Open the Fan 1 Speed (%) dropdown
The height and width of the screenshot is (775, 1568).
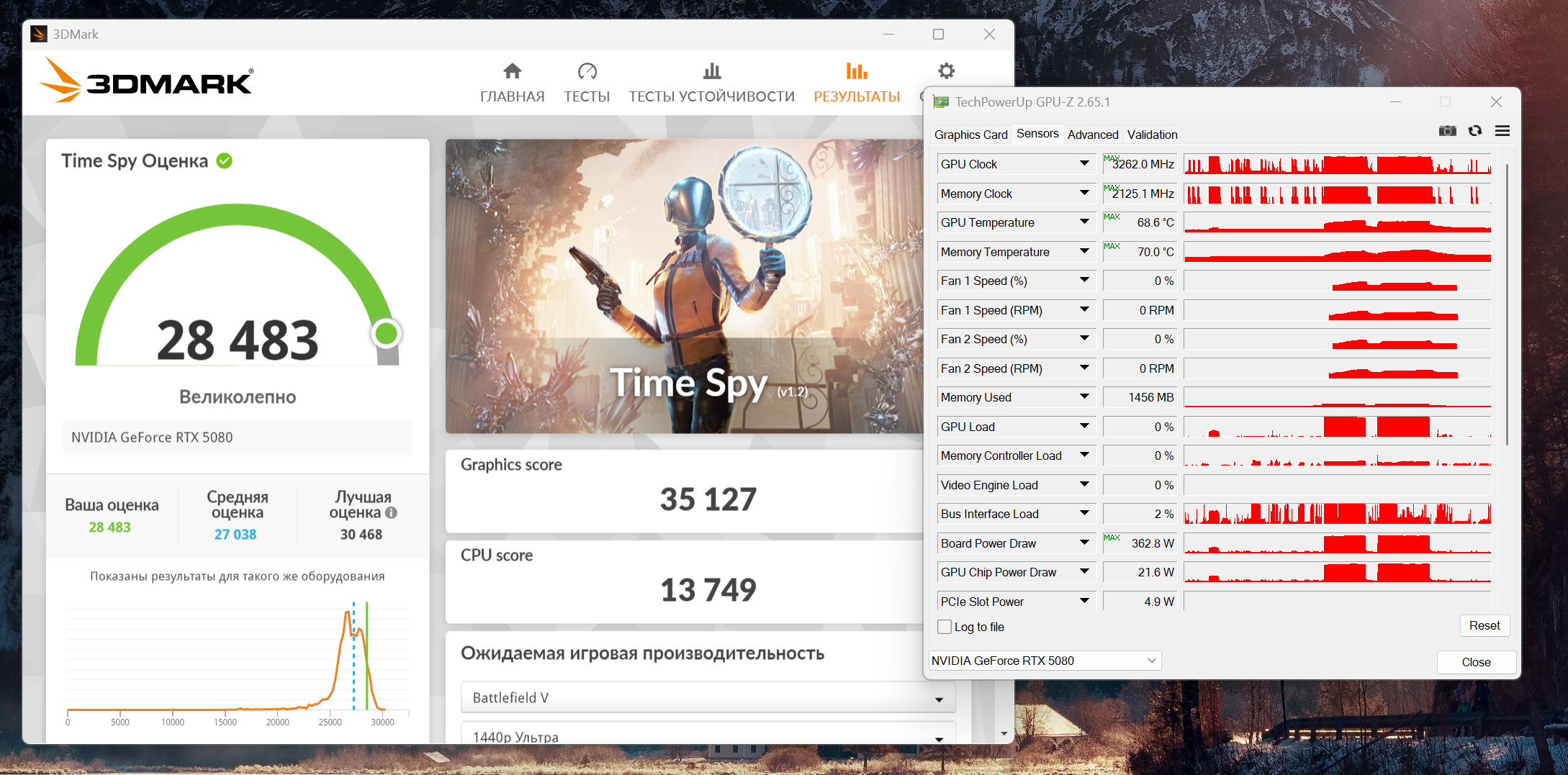tap(1084, 281)
